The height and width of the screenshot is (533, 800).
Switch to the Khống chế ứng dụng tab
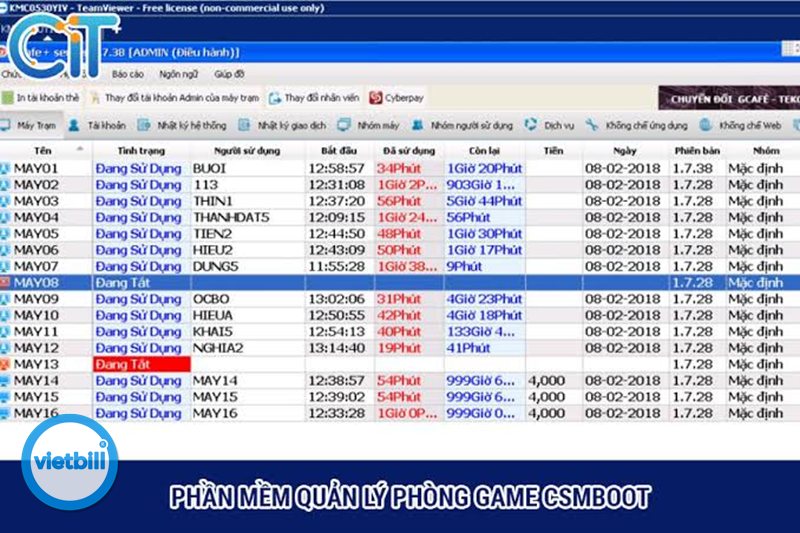coord(637,125)
